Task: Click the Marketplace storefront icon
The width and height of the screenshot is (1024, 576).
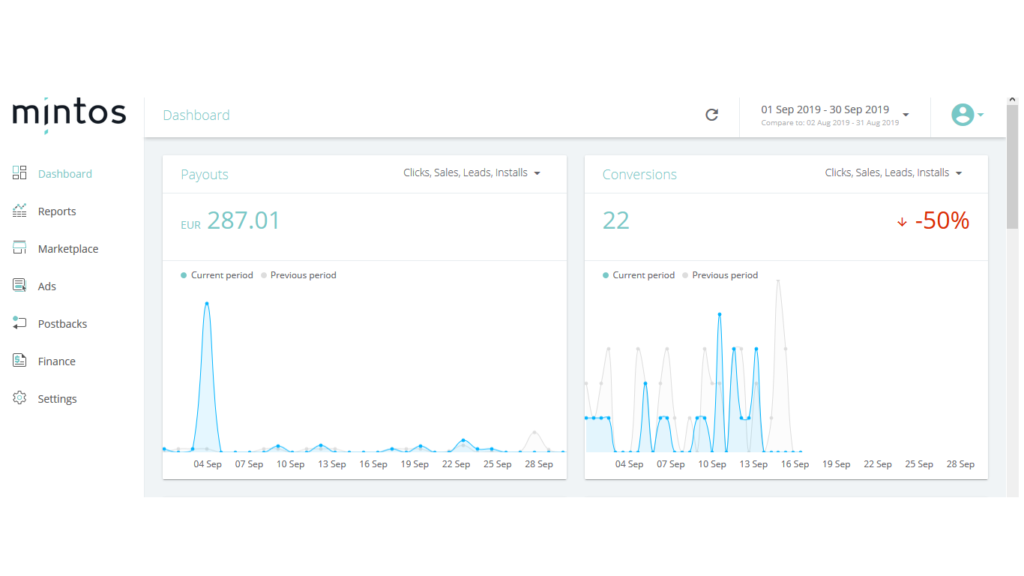Action: point(20,248)
